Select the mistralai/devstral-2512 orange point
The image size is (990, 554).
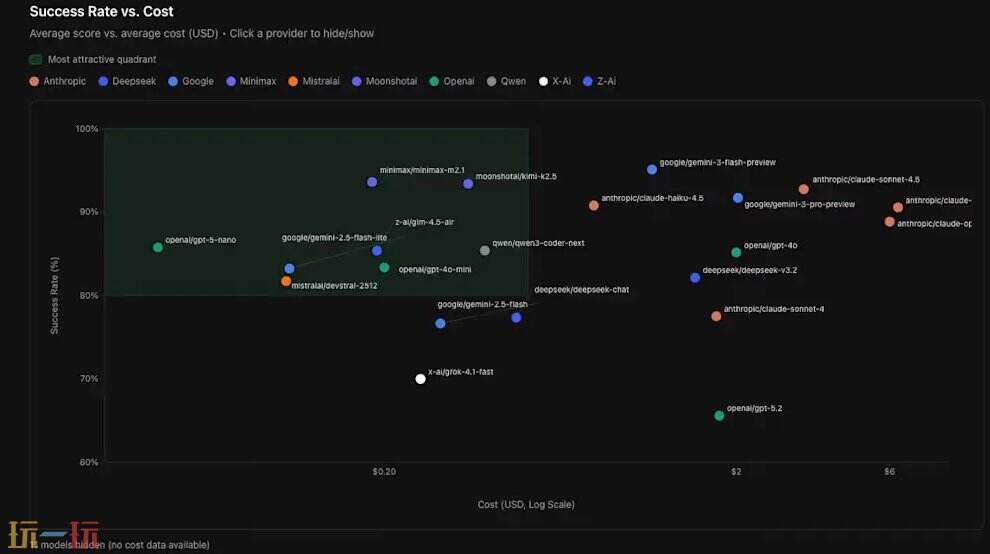click(x=286, y=281)
